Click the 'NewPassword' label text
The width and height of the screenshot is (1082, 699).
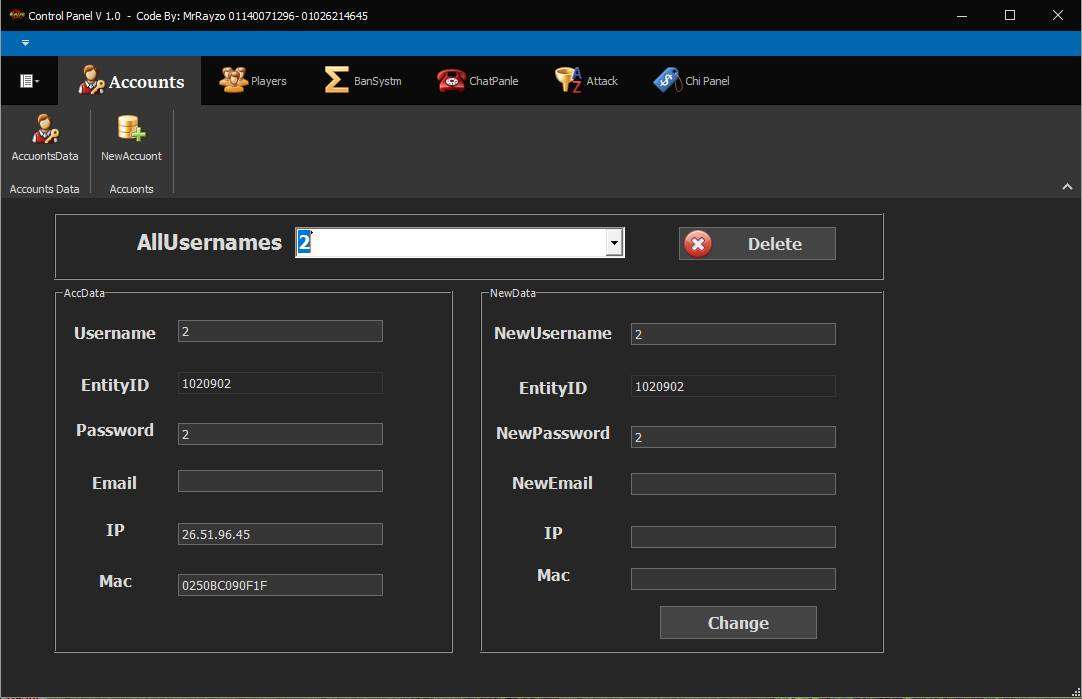553,433
